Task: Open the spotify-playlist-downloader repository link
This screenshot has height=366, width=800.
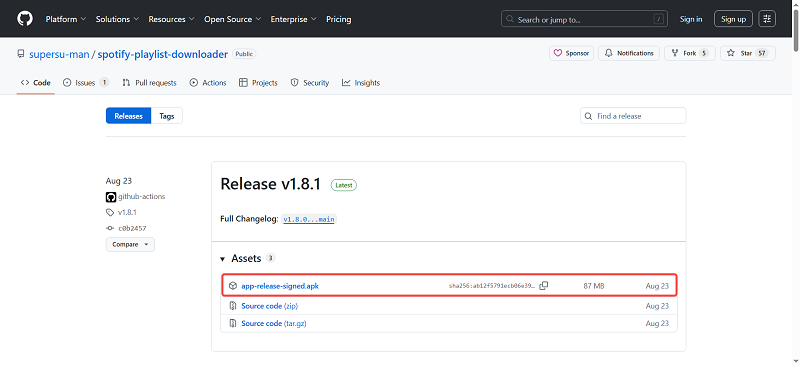Action: 162,54
